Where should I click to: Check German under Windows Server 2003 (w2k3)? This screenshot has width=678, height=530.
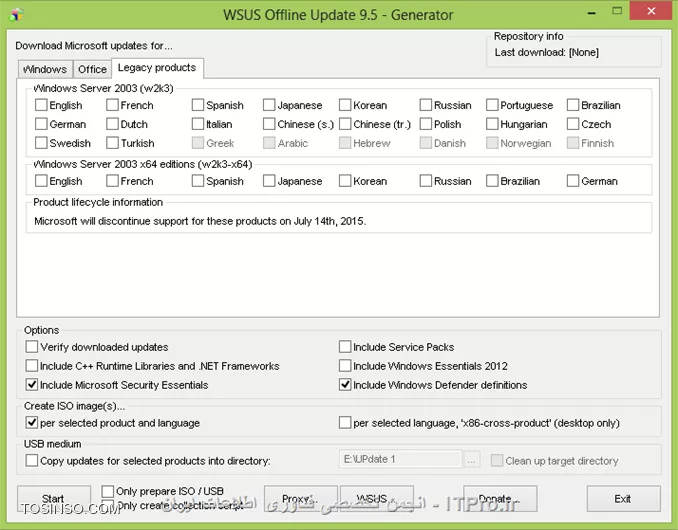pyautogui.click(x=41, y=124)
